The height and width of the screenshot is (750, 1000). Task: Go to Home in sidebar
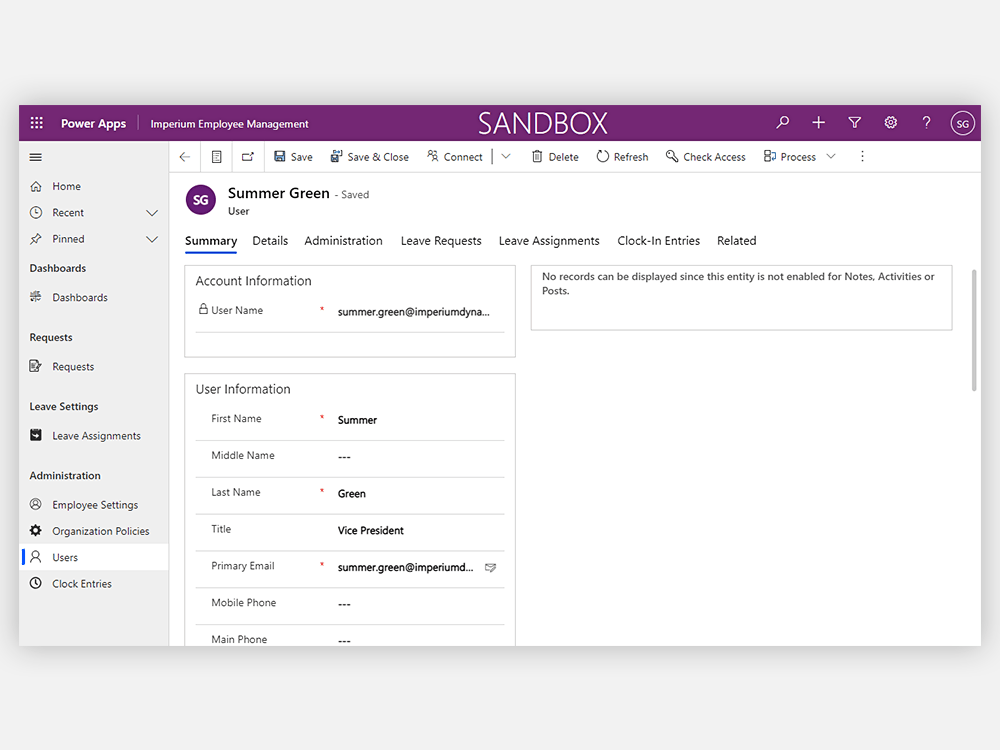[94, 186]
